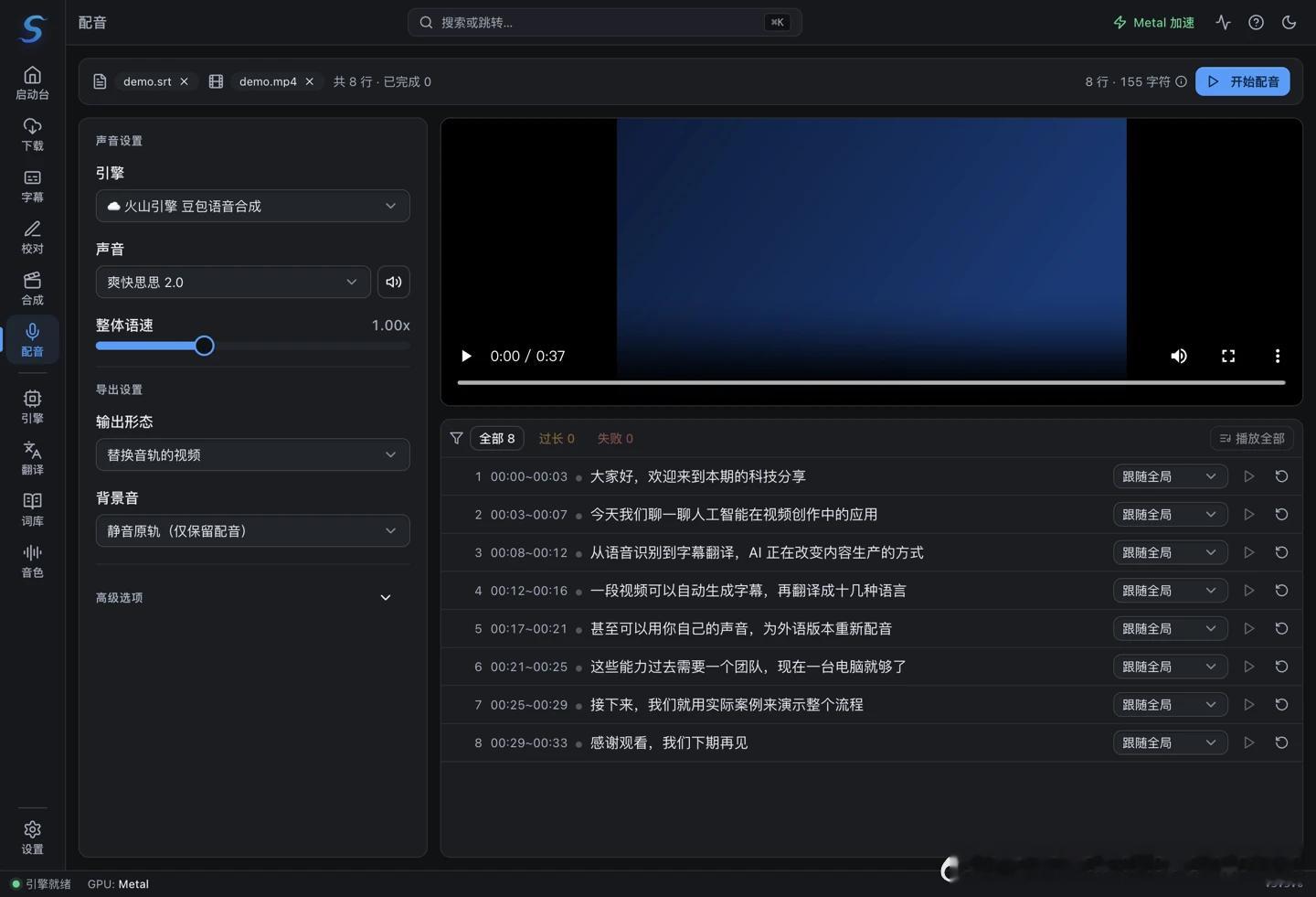This screenshot has width=1316, height=897.
Task: Play the video preview
Action: 466,356
